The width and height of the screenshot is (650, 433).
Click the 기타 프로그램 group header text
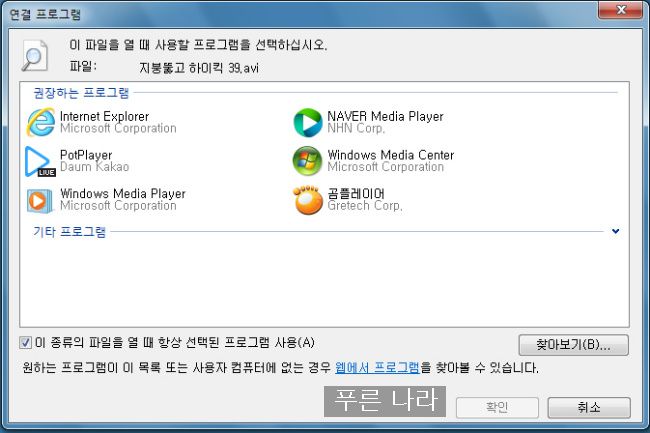(x=70, y=232)
